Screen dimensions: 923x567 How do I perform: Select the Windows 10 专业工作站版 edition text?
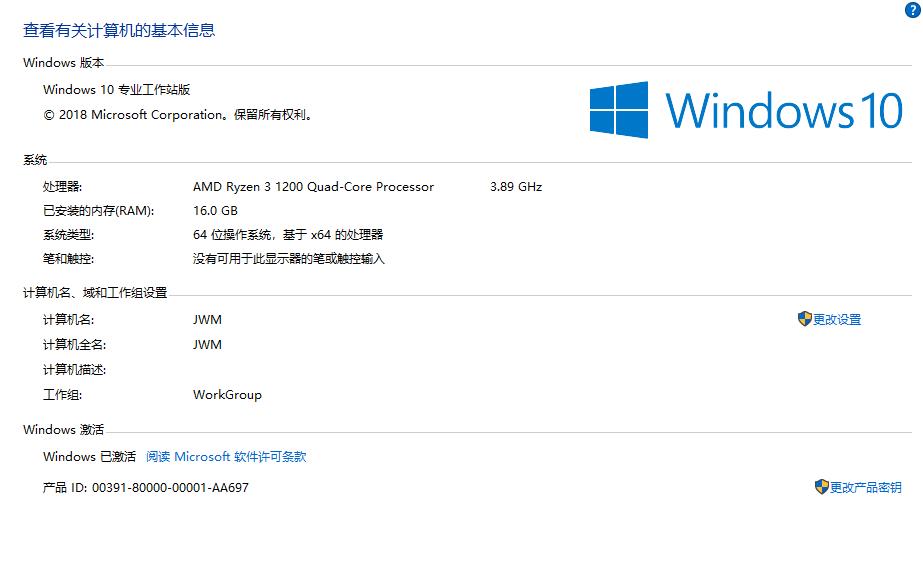coord(117,90)
